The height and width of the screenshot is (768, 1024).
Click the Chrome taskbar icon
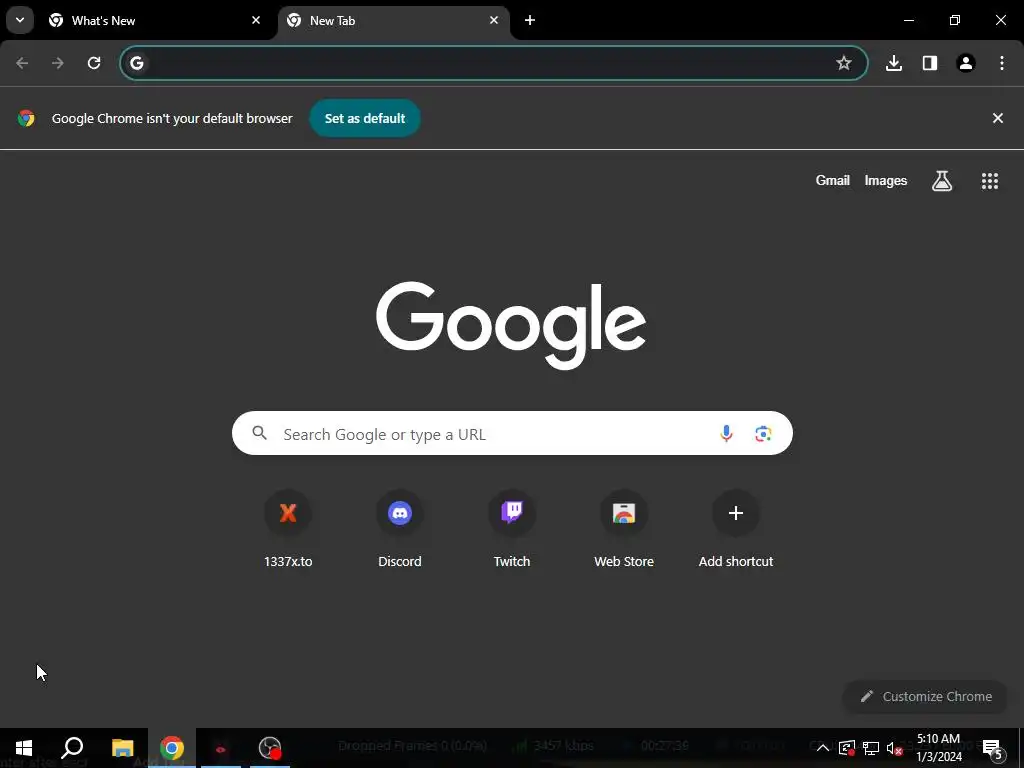pos(172,748)
